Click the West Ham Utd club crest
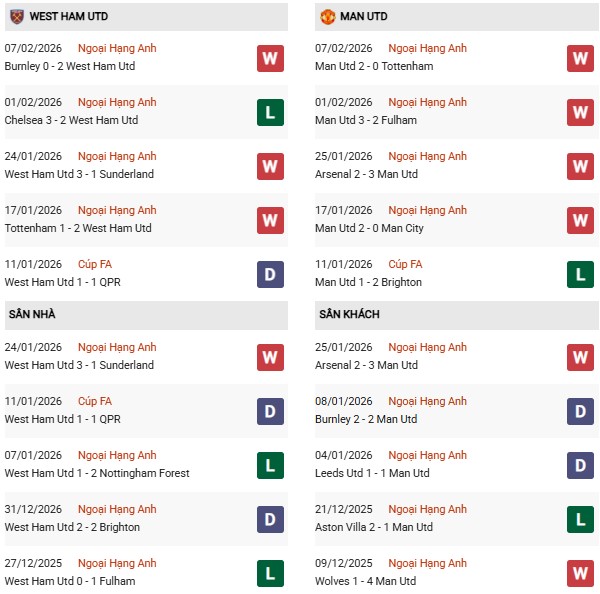This screenshot has width=600, height=594. point(16,17)
